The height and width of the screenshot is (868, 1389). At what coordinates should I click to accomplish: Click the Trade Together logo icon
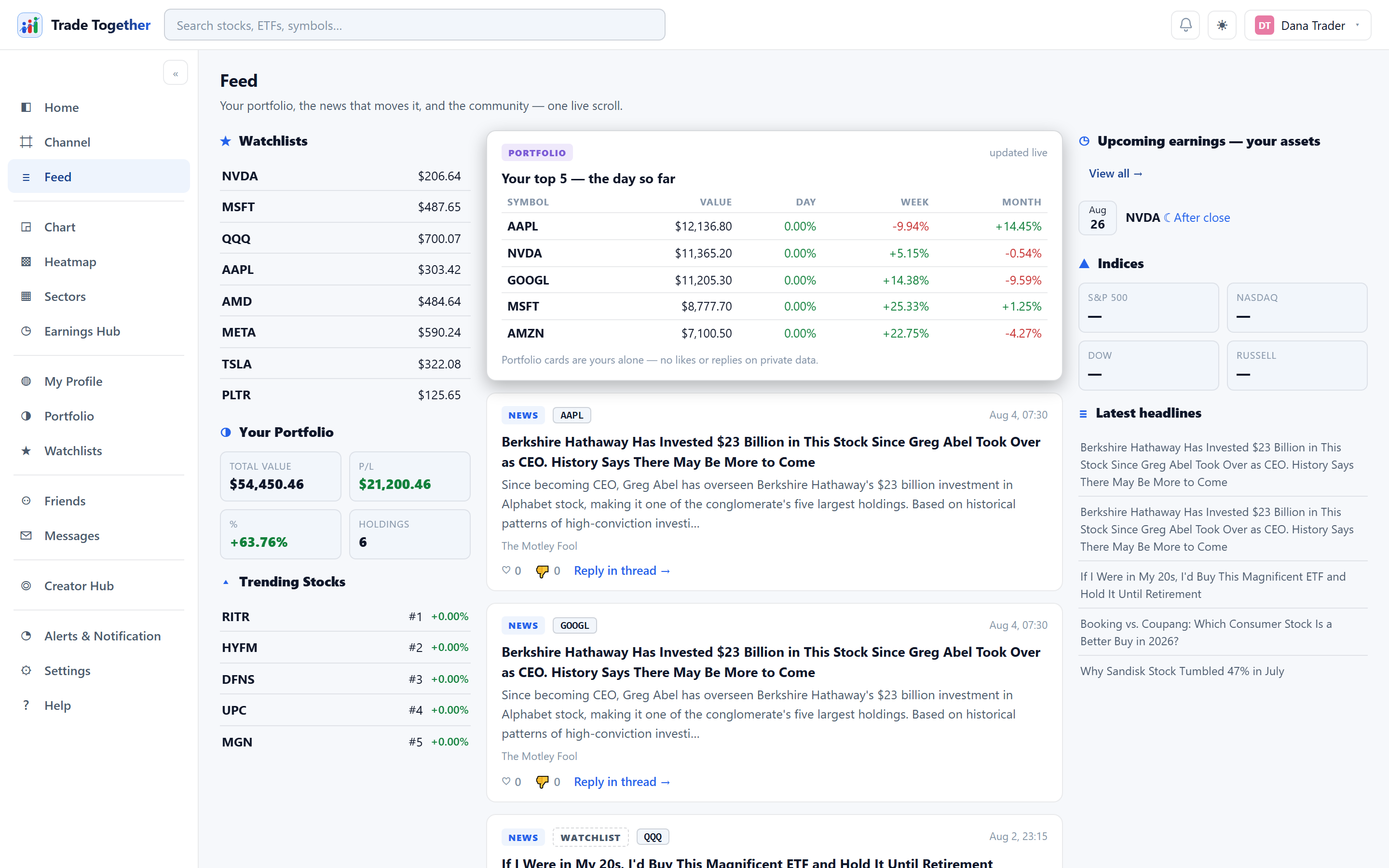(29, 25)
